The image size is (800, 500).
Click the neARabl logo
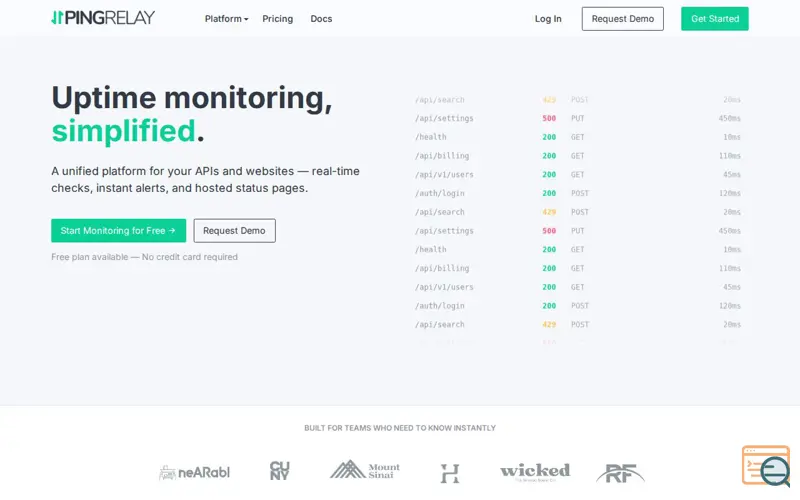tap(194, 472)
